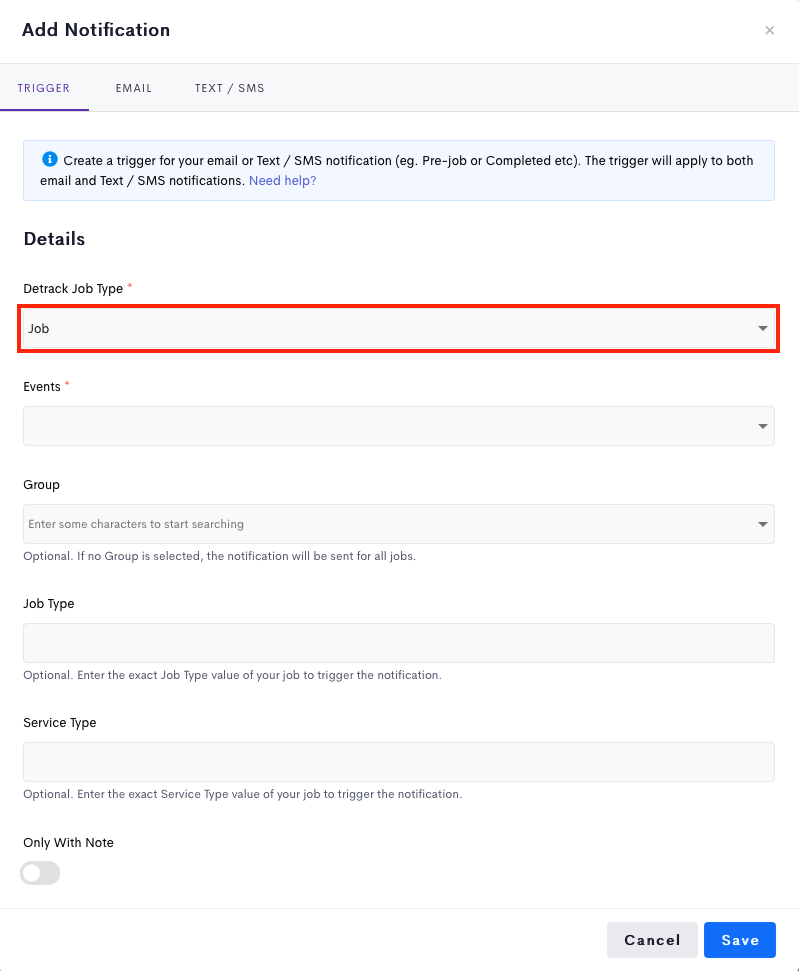Save the notification trigger

tap(740, 940)
